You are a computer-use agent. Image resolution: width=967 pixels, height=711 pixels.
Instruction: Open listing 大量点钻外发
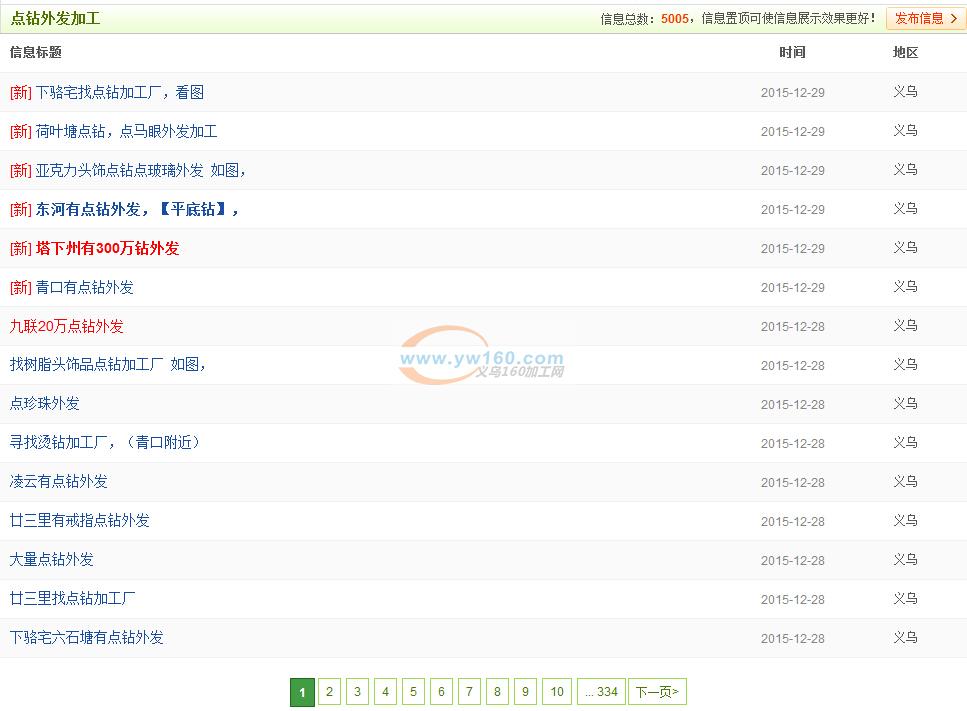52,559
